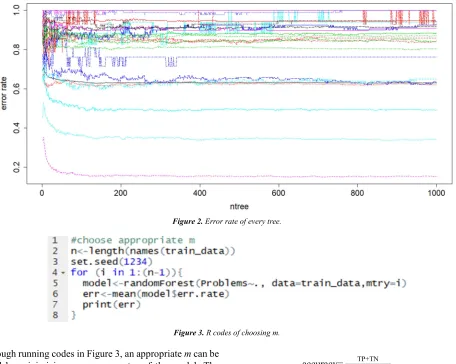456x364 pixels.
Task: Click the 'TP+TN' formula numerator
Action: click(368, 359)
